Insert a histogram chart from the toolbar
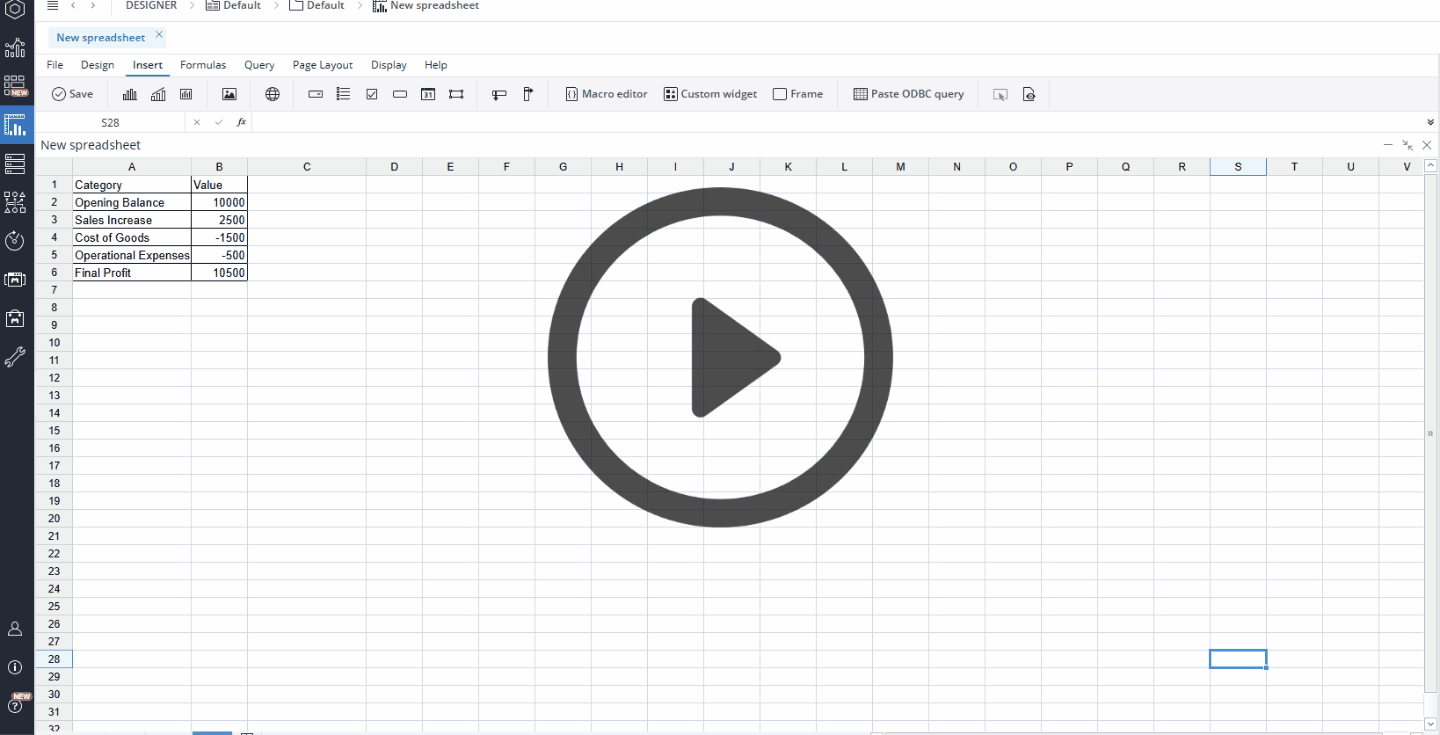This screenshot has width=1440, height=735. 185,93
